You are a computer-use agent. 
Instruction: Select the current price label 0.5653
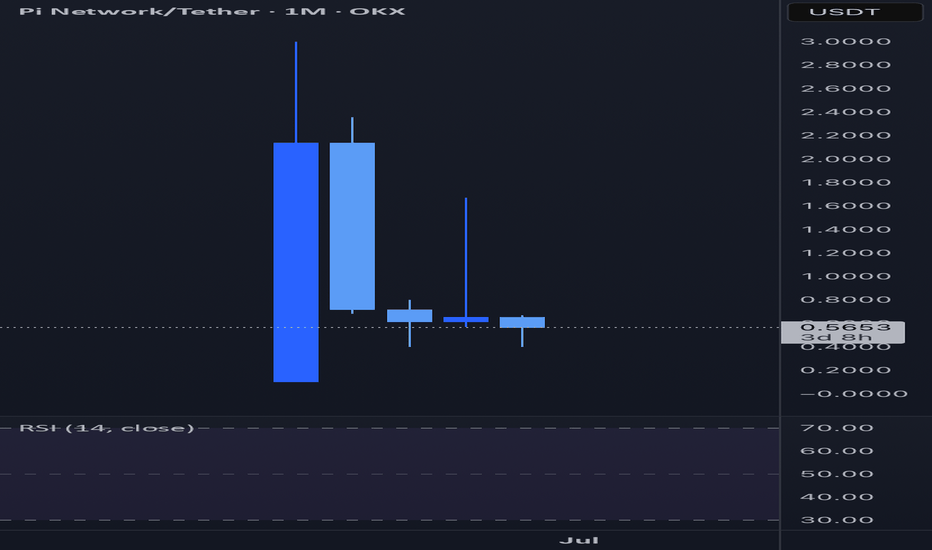[845, 327]
